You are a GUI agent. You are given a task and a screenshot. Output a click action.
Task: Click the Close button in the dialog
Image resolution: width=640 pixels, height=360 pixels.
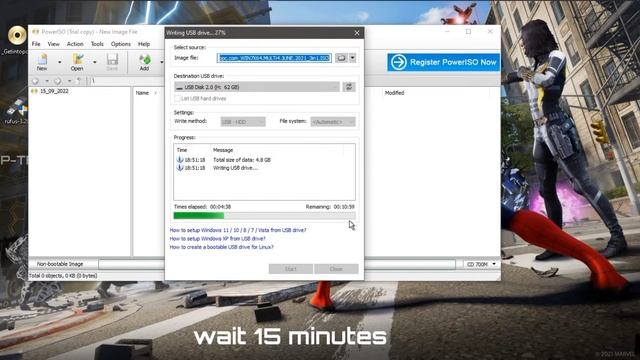(x=336, y=269)
